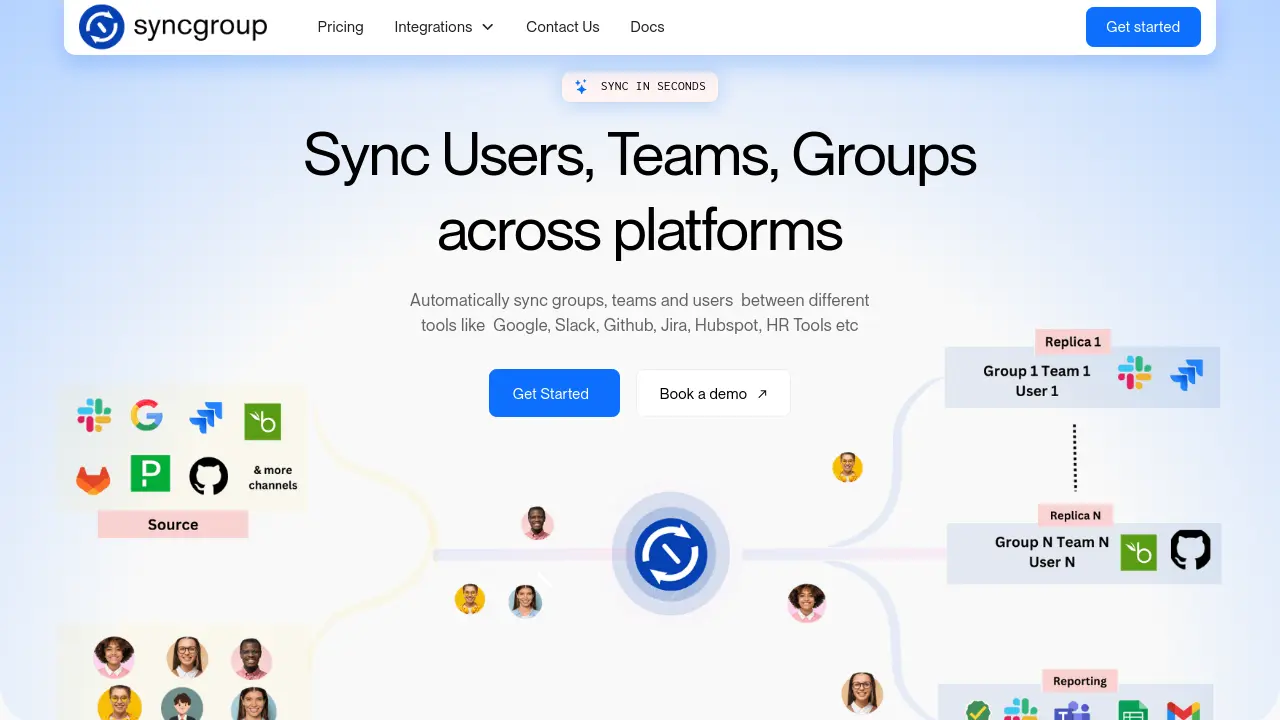The height and width of the screenshot is (720, 1280).
Task: Click the Slack icon in the Replica 1 box
Action: point(1134,373)
